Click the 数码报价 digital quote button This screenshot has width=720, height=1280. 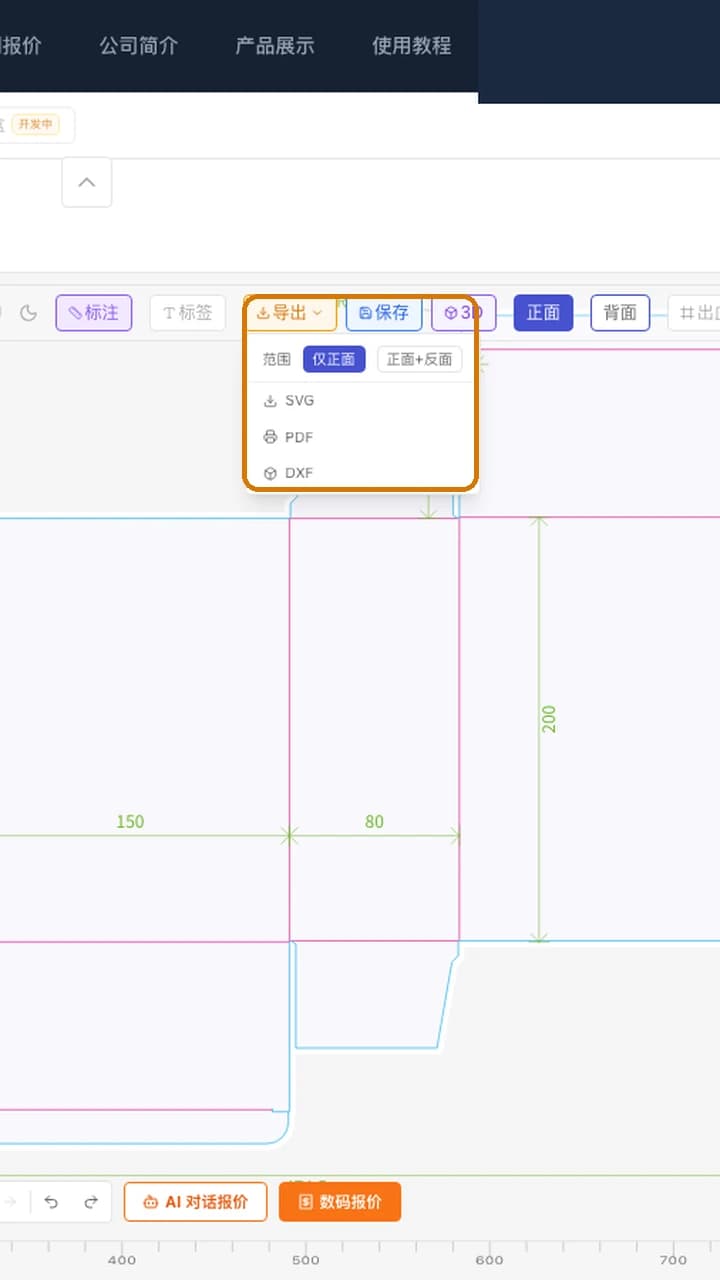coord(340,1202)
